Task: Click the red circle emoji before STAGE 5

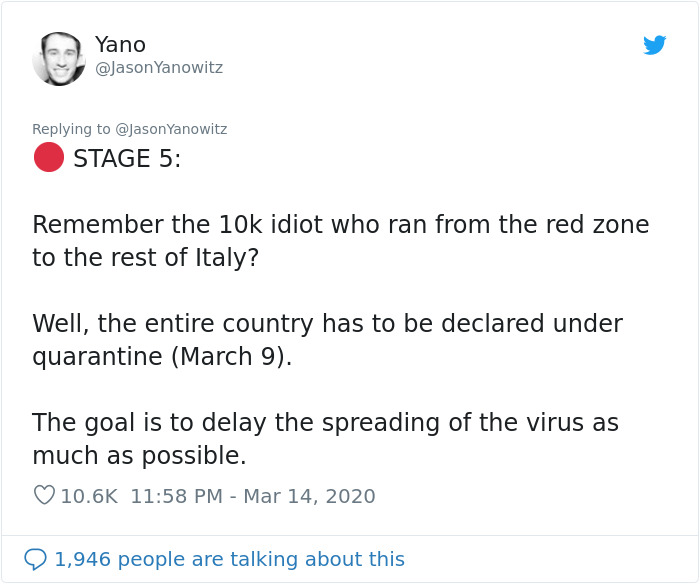Action: [49, 158]
